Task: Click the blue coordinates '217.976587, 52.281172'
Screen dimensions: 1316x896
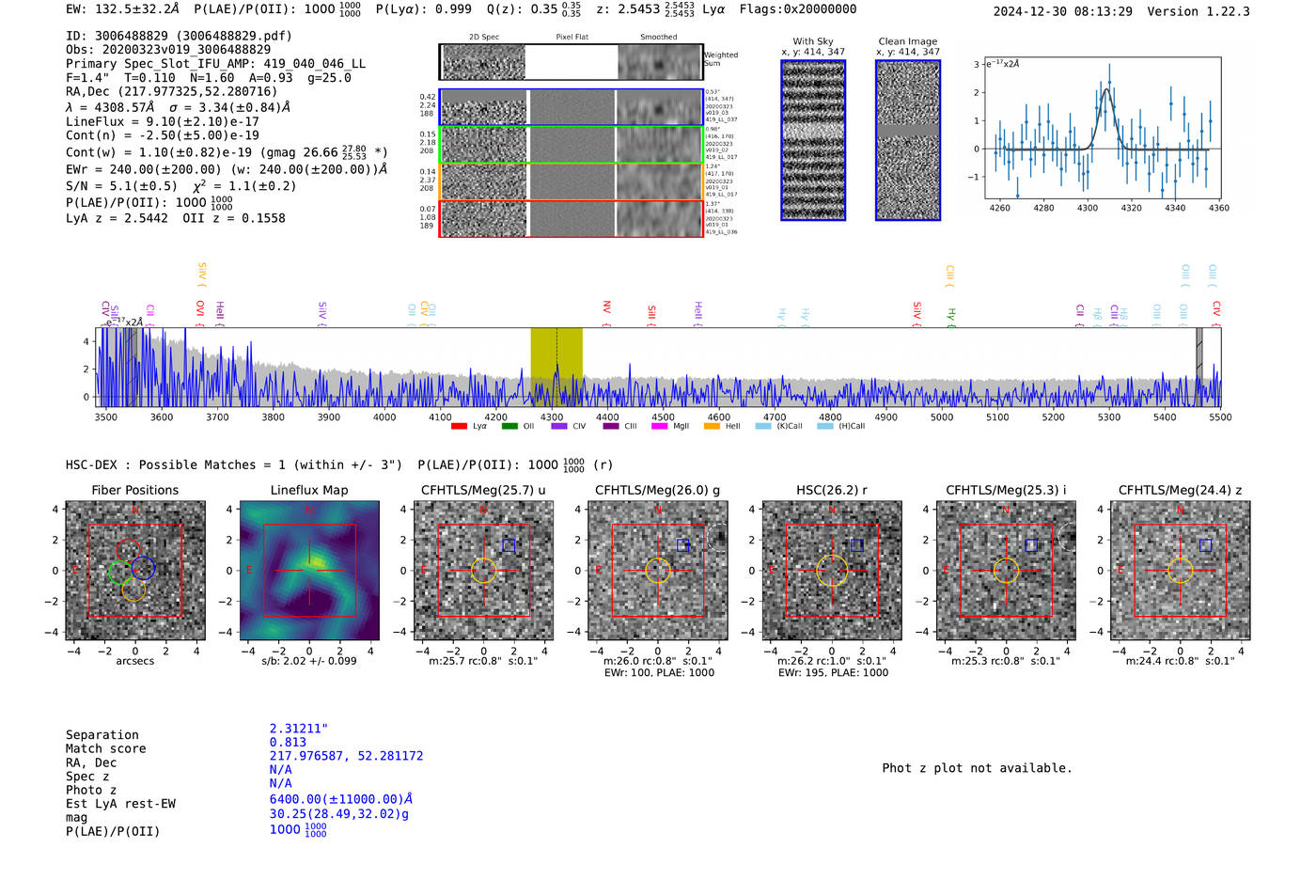Action: tap(346, 756)
